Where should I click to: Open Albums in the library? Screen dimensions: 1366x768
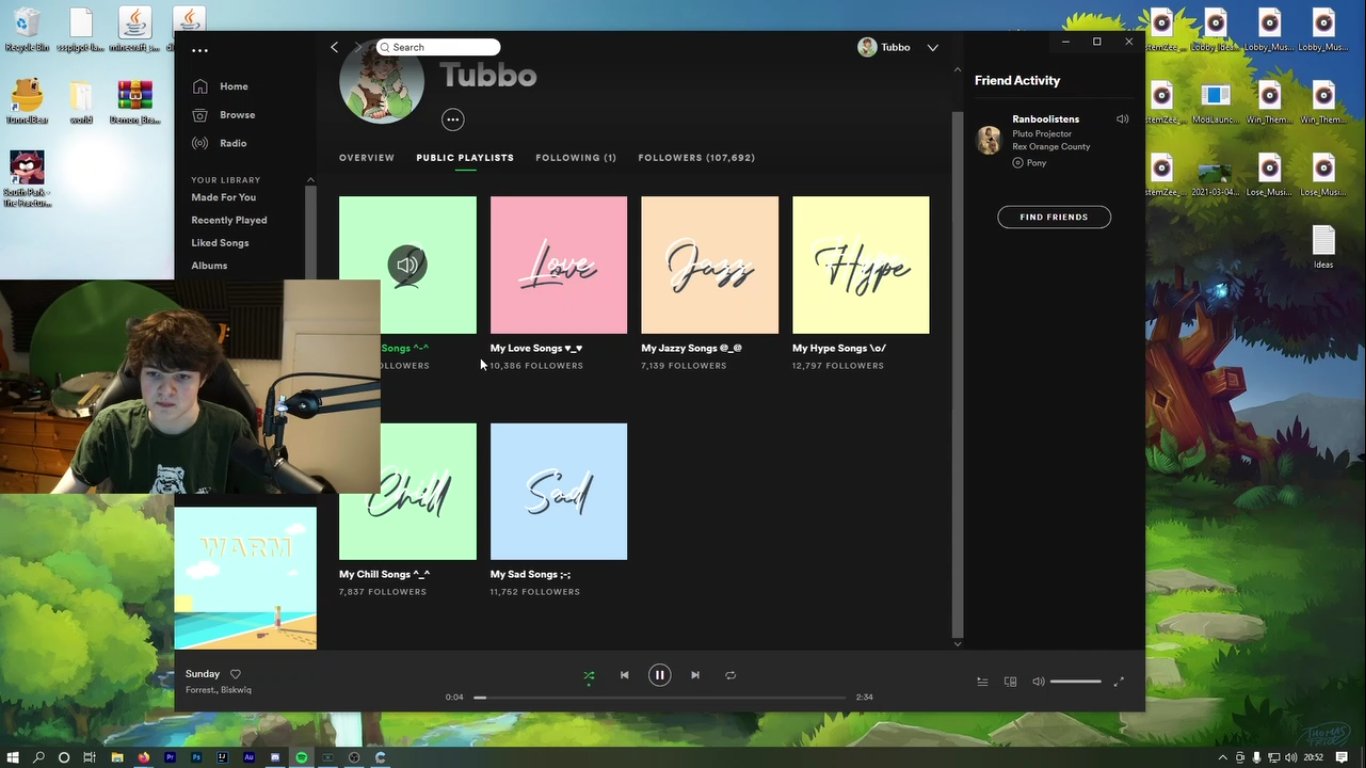click(209, 266)
